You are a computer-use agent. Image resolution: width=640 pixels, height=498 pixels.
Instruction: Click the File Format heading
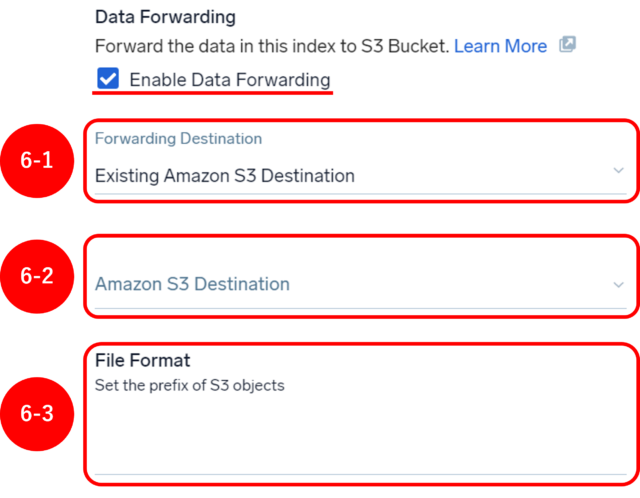[x=142, y=360]
